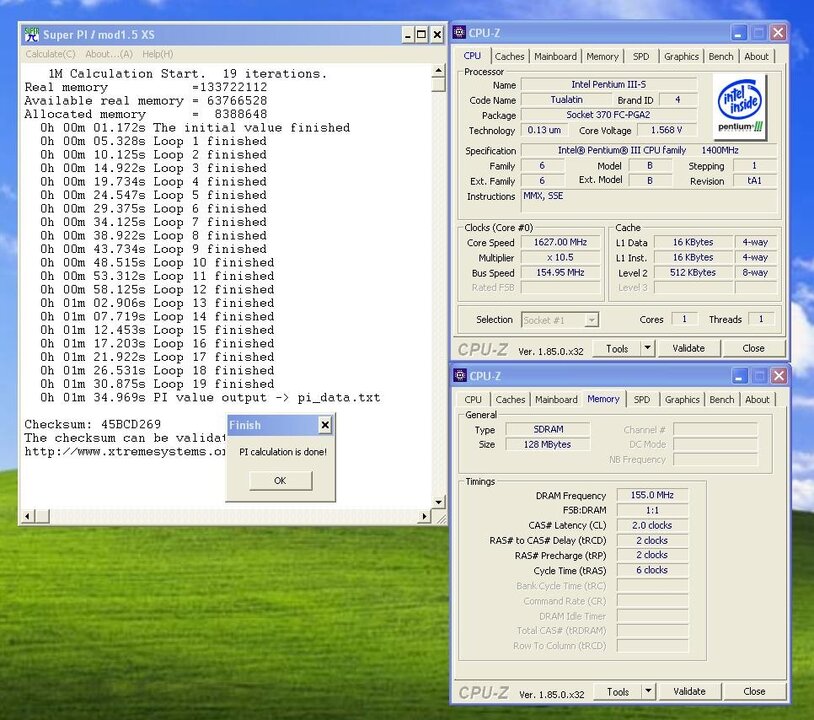
Task: Click Tools button in lower CPU-Z
Action: coord(618,692)
